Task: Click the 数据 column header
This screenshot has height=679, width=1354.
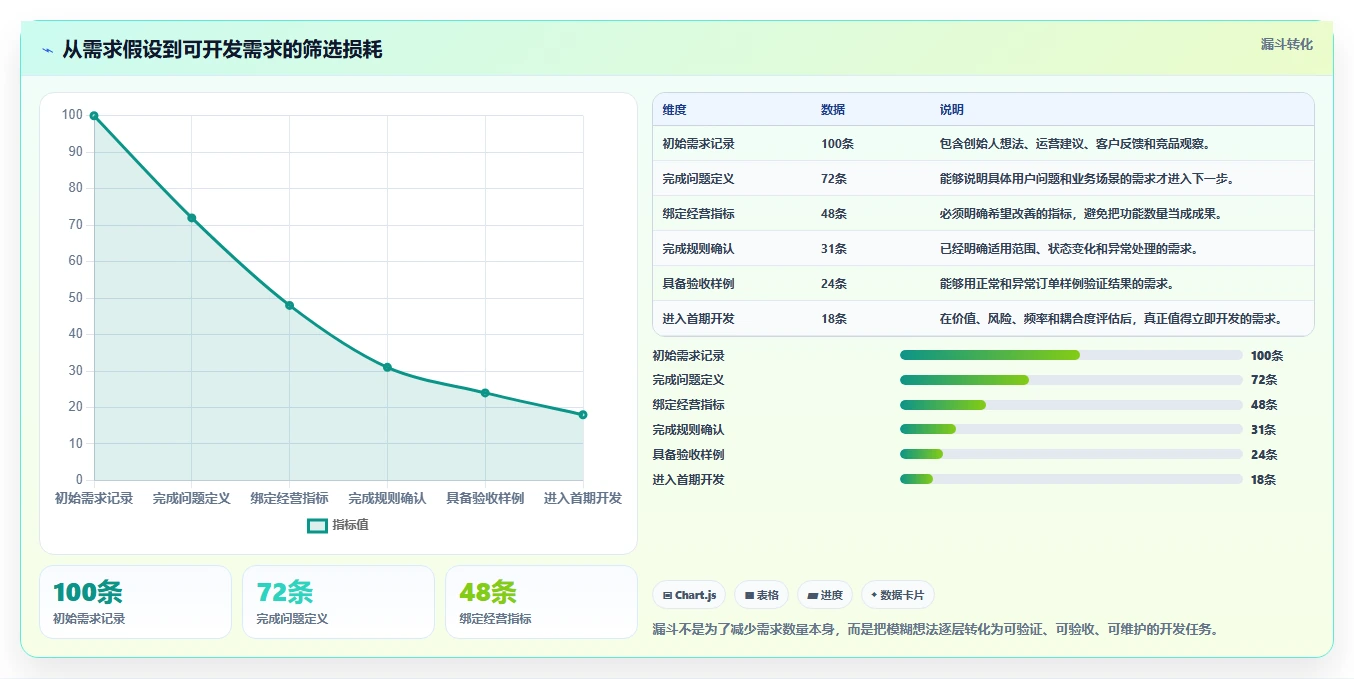Action: pyautogui.click(x=833, y=110)
